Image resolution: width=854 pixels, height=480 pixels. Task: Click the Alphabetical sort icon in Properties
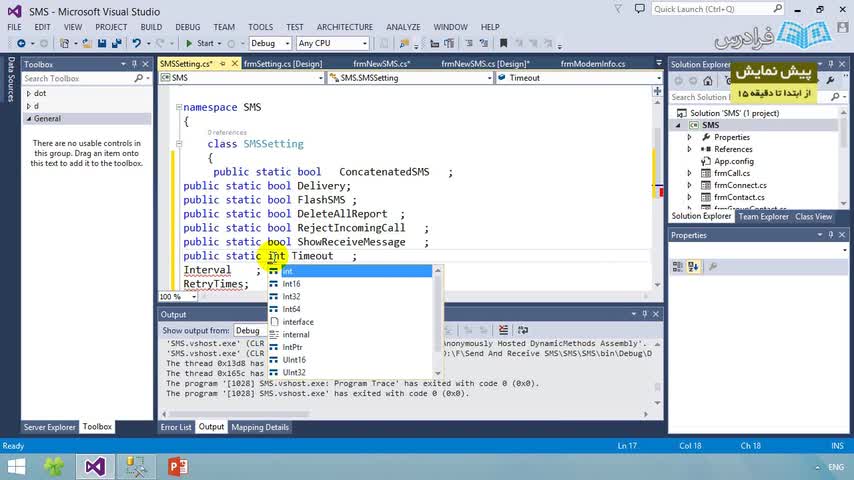(693, 266)
